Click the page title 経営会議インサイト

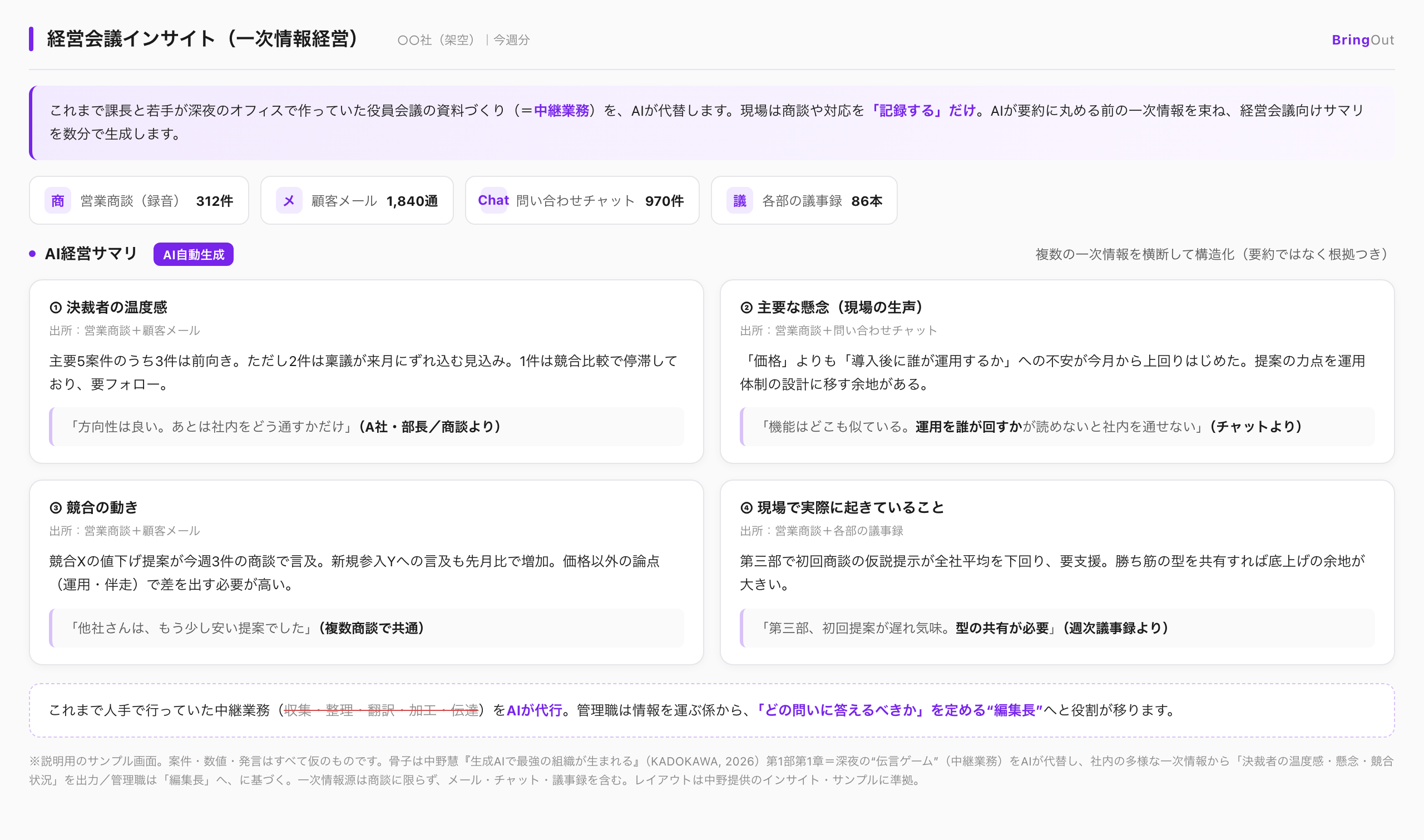click(202, 38)
